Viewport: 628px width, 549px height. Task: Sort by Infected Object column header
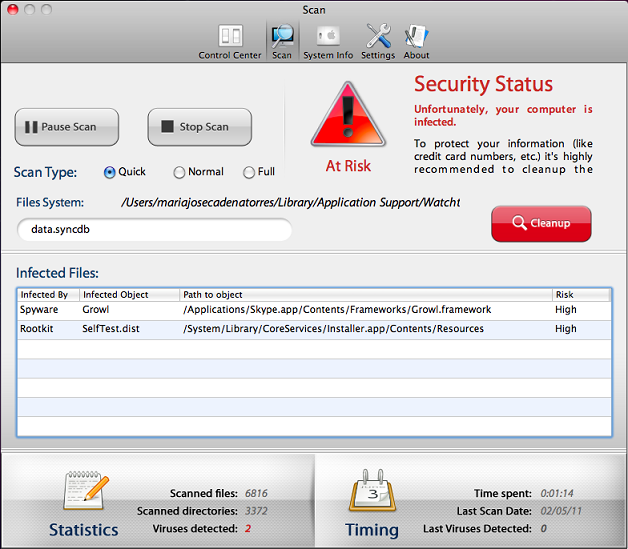[129, 295]
